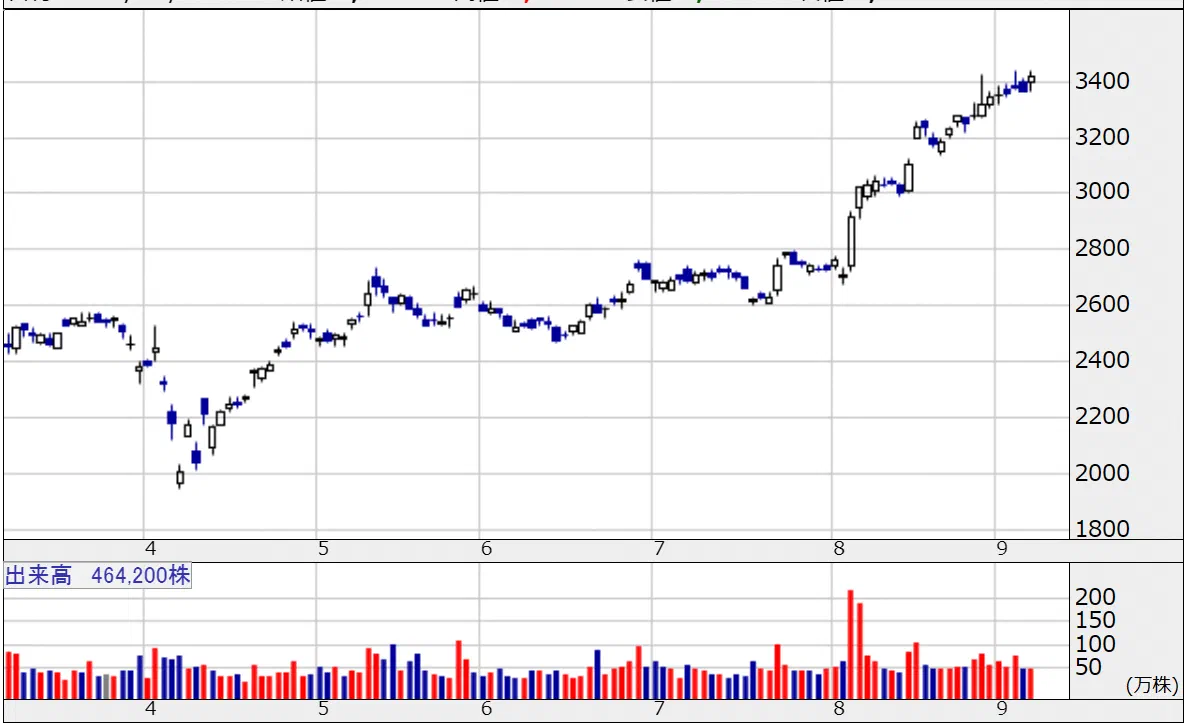Image resolution: width=1185 pixels, height=723 pixels.
Task: Select month 4 on the price chart axis
Action: [x=150, y=548]
